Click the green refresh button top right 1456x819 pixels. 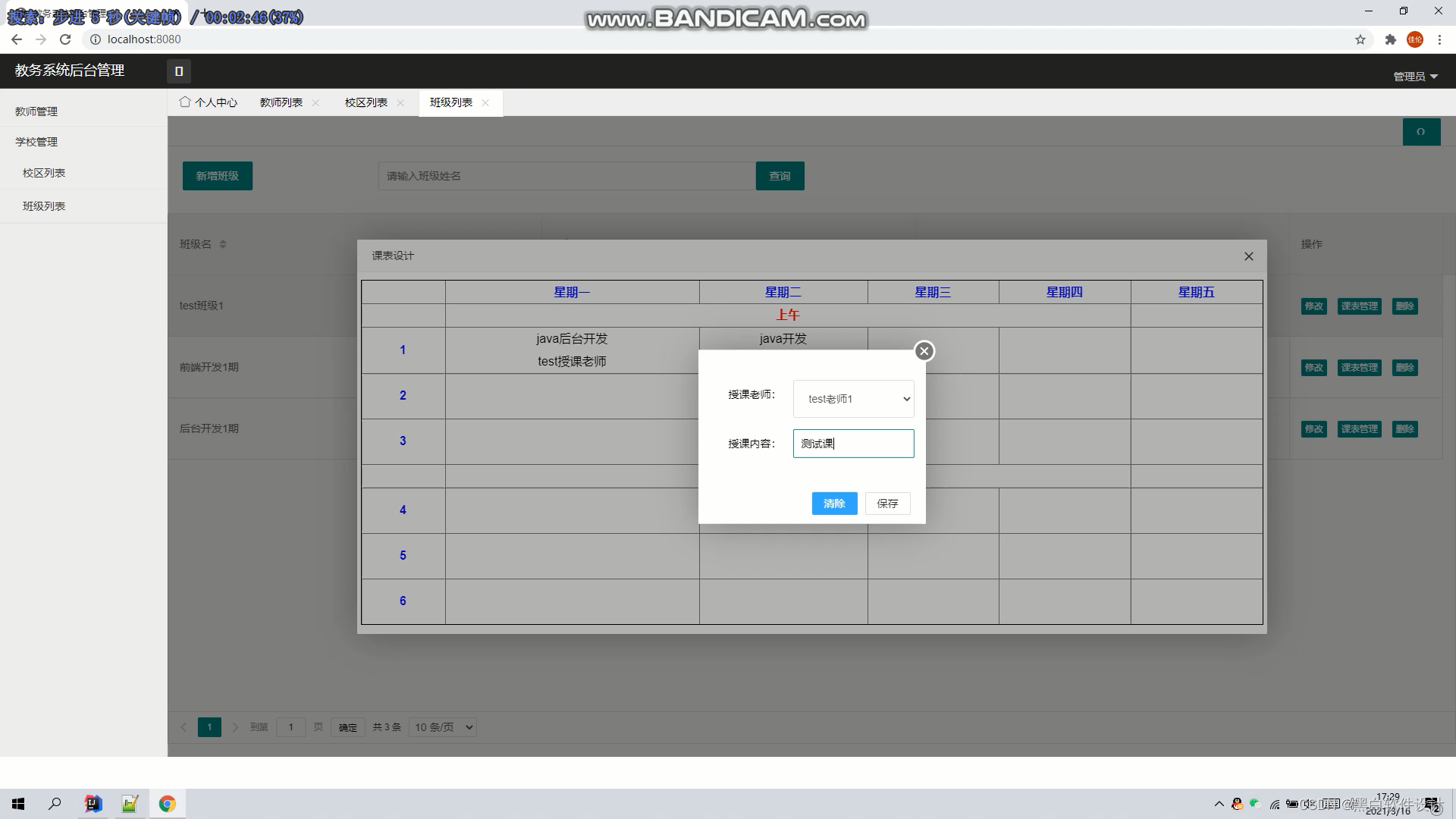coord(1420,132)
